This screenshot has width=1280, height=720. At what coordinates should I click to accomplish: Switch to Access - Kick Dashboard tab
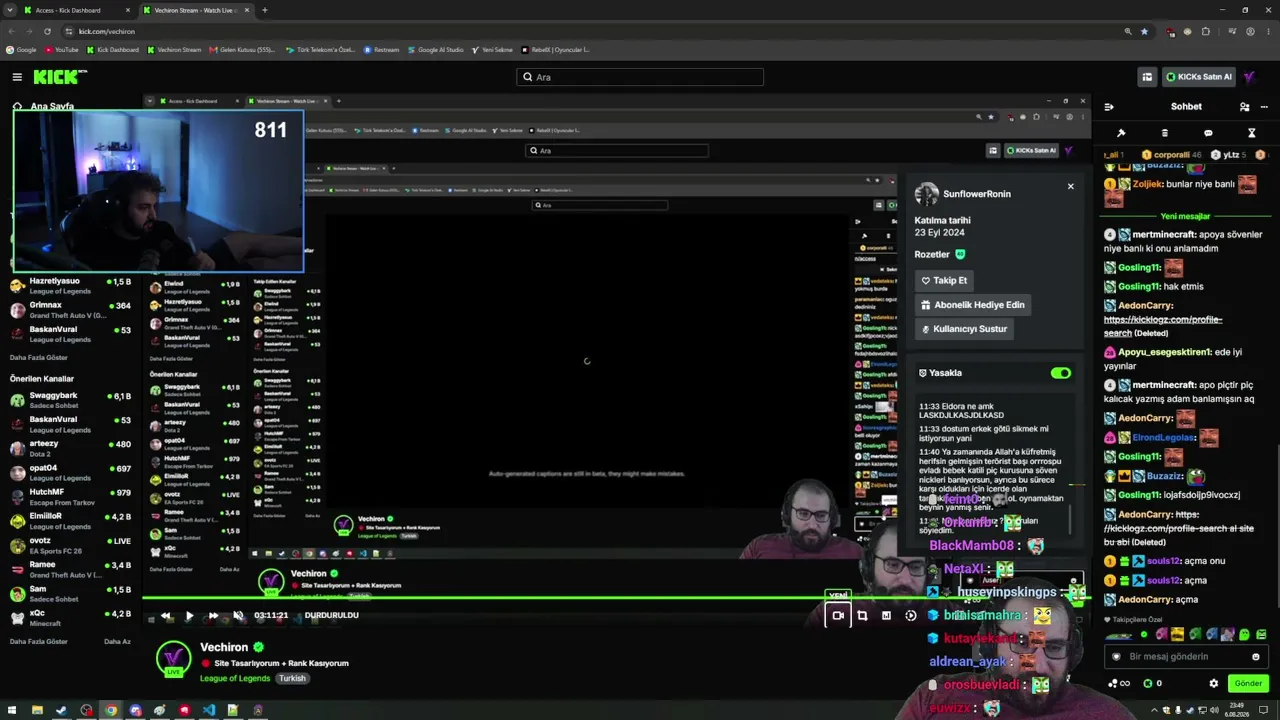(77, 10)
